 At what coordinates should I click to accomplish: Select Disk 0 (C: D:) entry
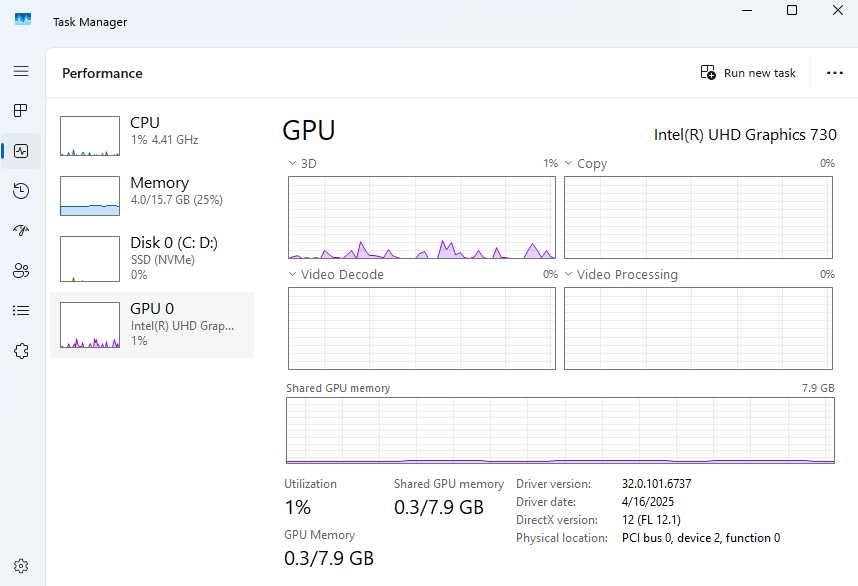pyautogui.click(x=152, y=257)
